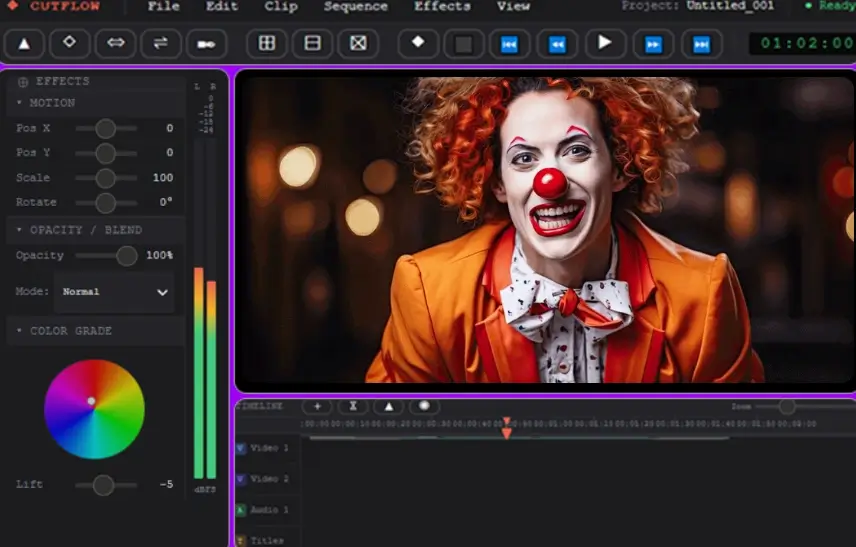Toggle the Audio 1 track badge
This screenshot has height=547, width=856.
pyautogui.click(x=241, y=510)
